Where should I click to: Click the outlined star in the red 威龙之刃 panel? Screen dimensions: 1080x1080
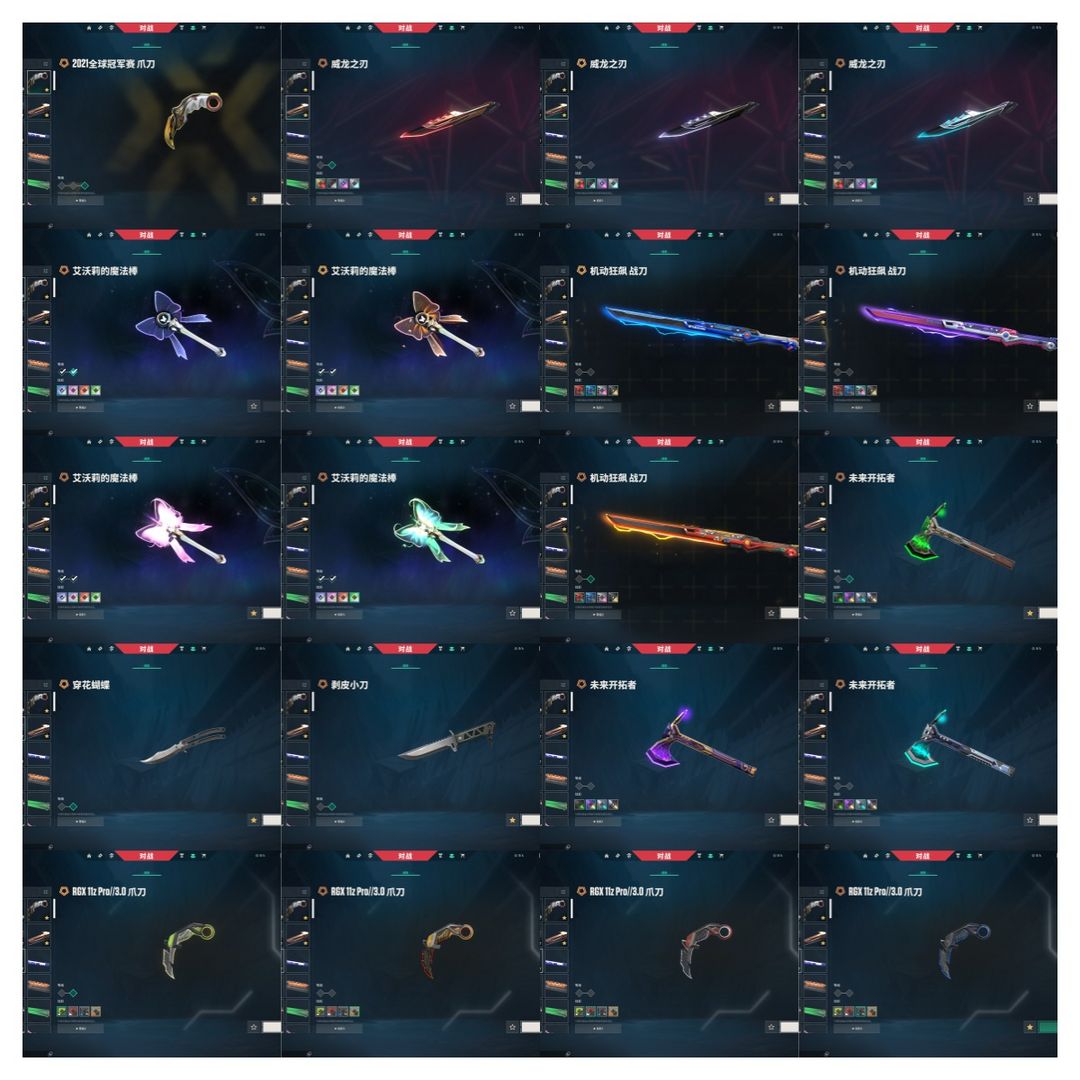(x=512, y=199)
